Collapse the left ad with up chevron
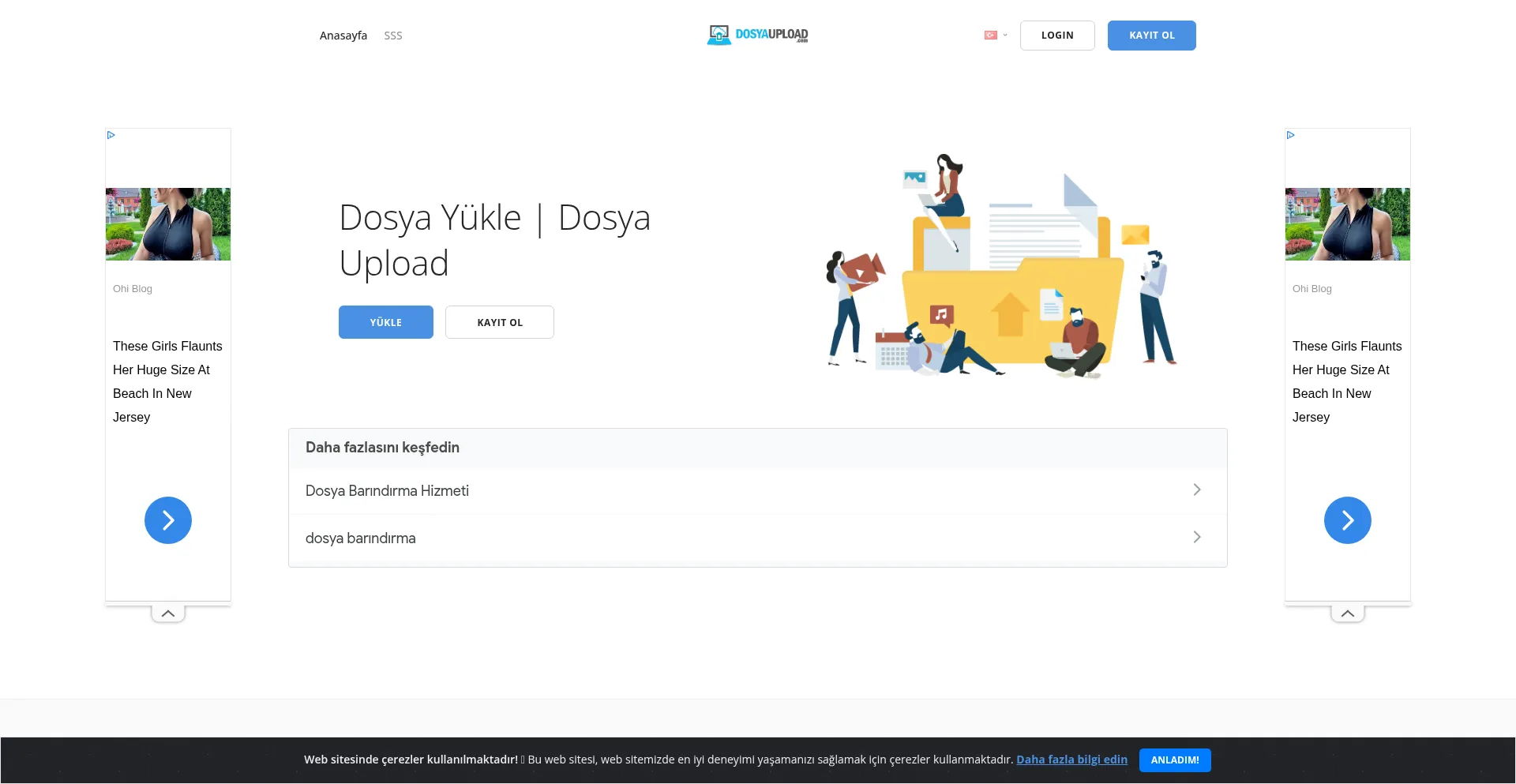The image size is (1516, 784). point(168,613)
